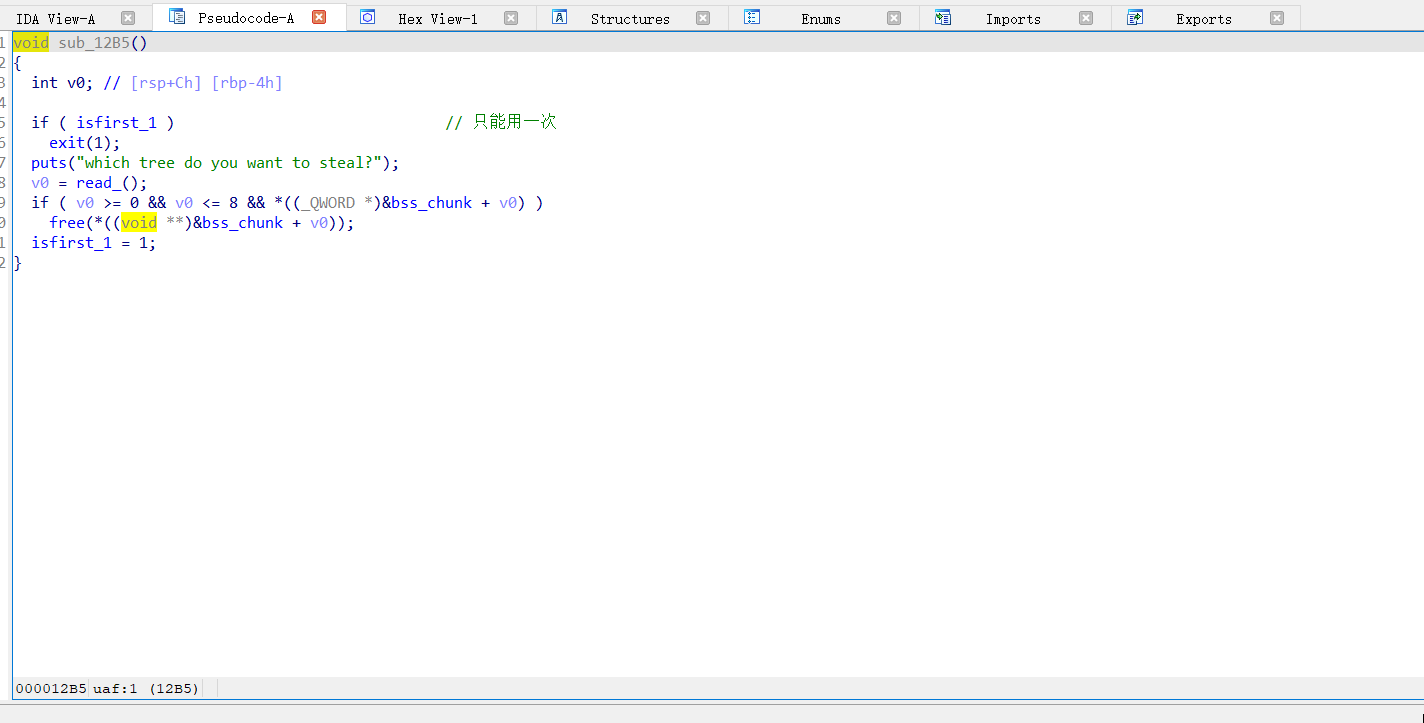Click the Enums tab icon

pos(752,17)
